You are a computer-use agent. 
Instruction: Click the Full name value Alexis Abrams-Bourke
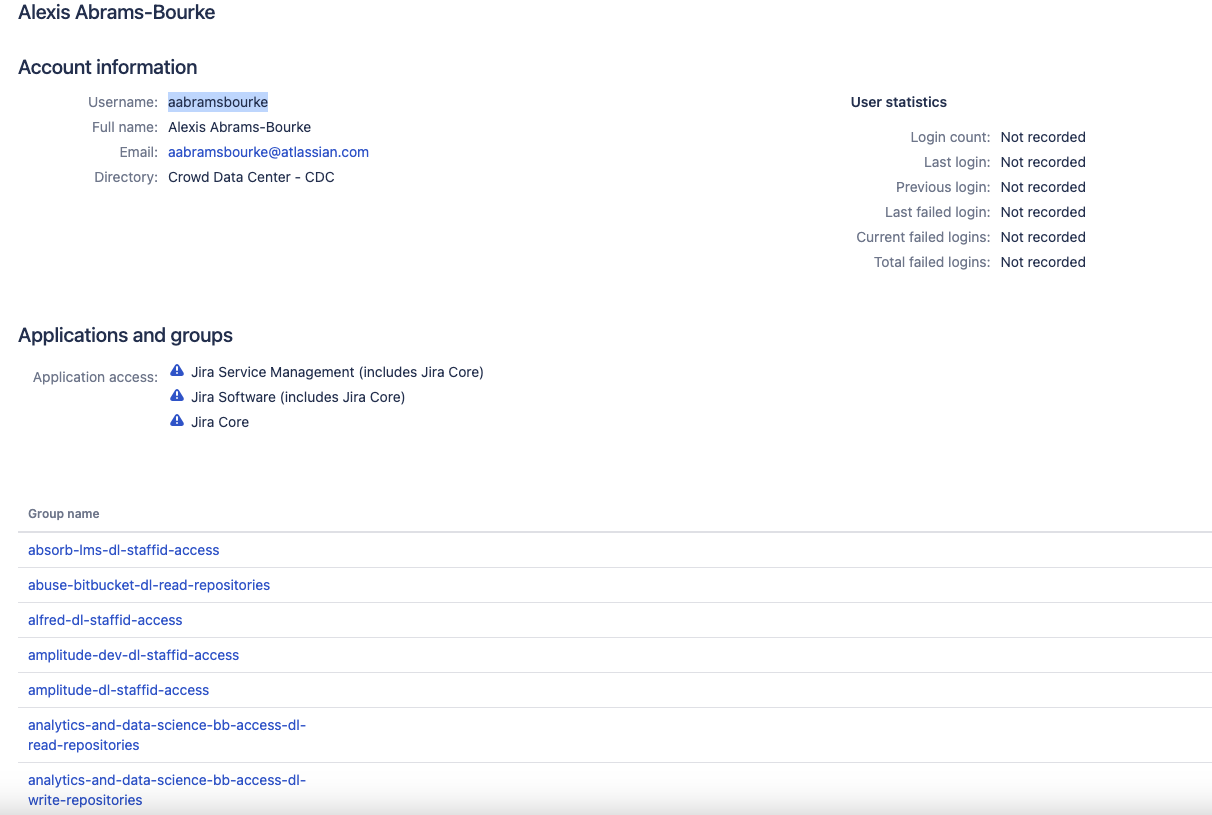pyautogui.click(x=239, y=127)
